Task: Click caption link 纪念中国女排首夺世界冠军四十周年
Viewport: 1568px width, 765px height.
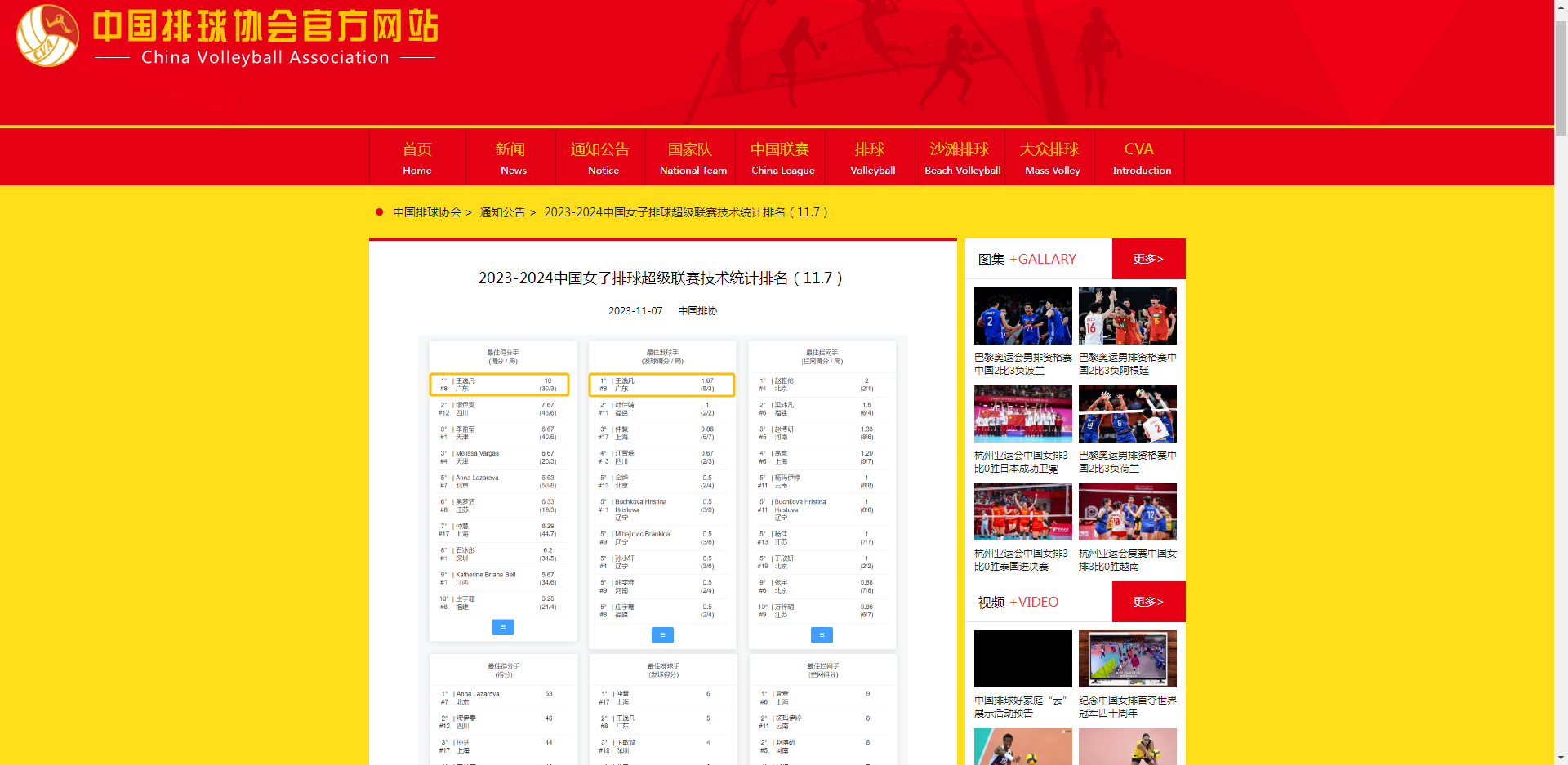Action: coord(1128,707)
